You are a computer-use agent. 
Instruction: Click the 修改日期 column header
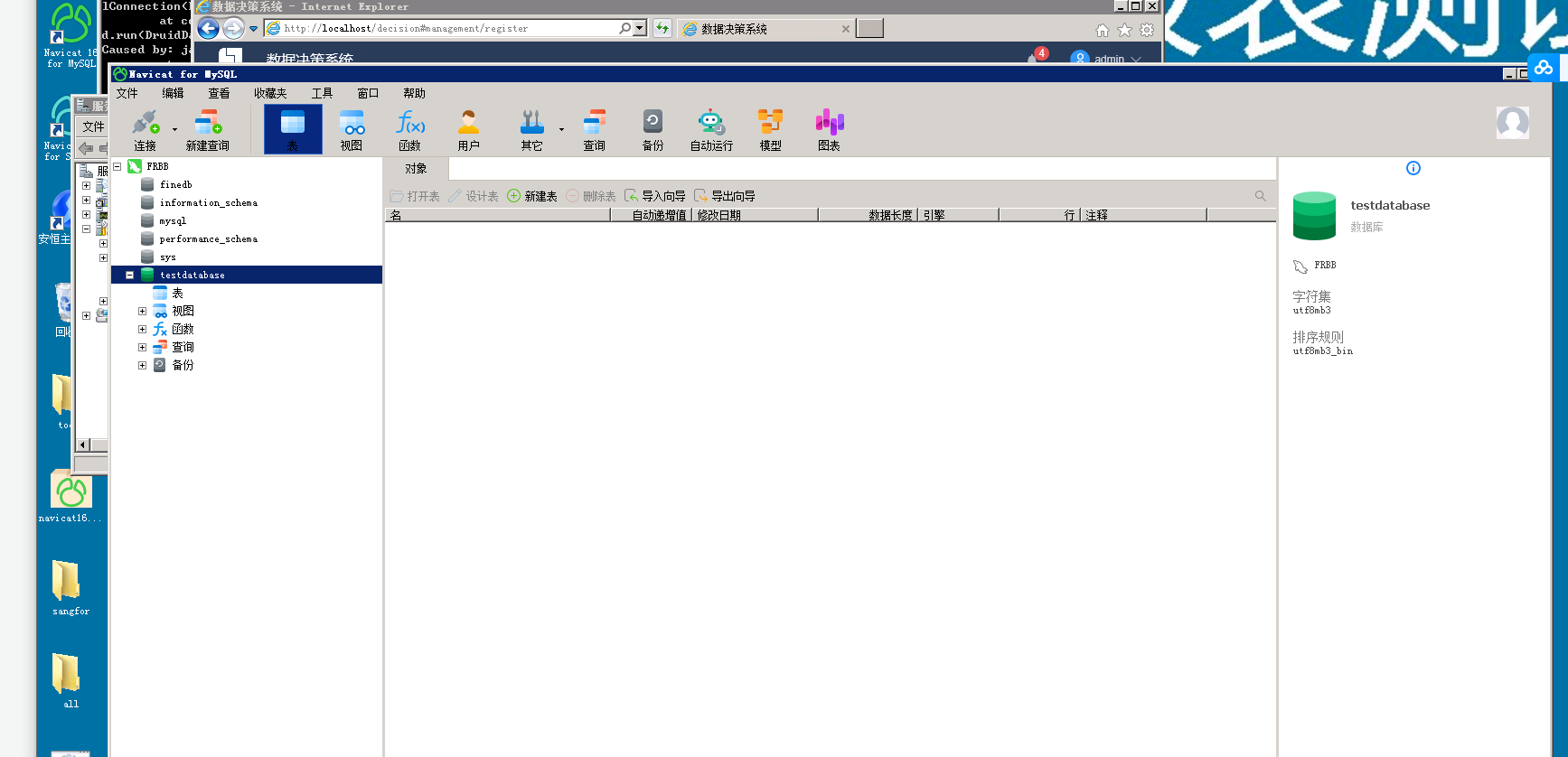[755, 215]
